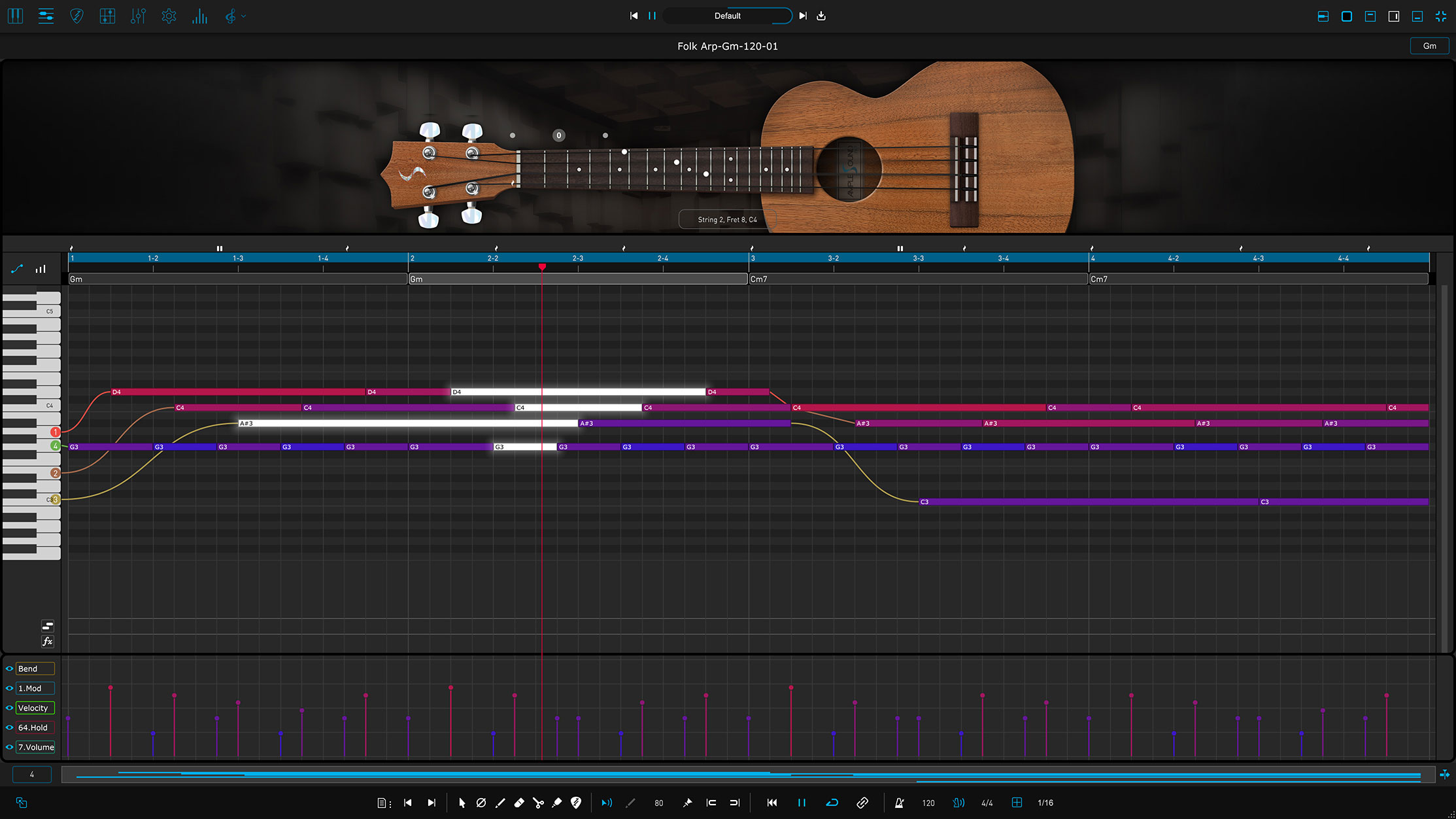Open the chord grid diagram icon
1456x819 pixels.
click(x=107, y=16)
